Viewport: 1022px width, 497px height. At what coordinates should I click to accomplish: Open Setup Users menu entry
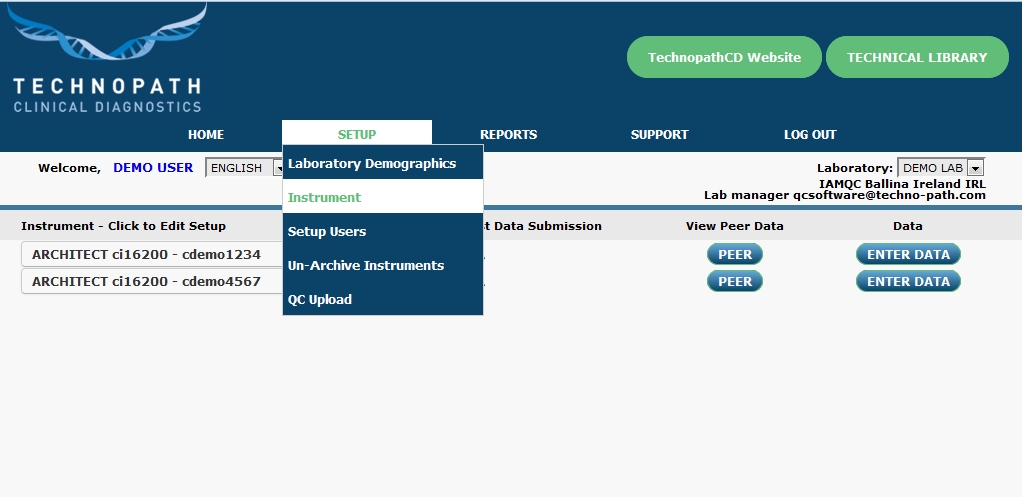[x=383, y=231]
